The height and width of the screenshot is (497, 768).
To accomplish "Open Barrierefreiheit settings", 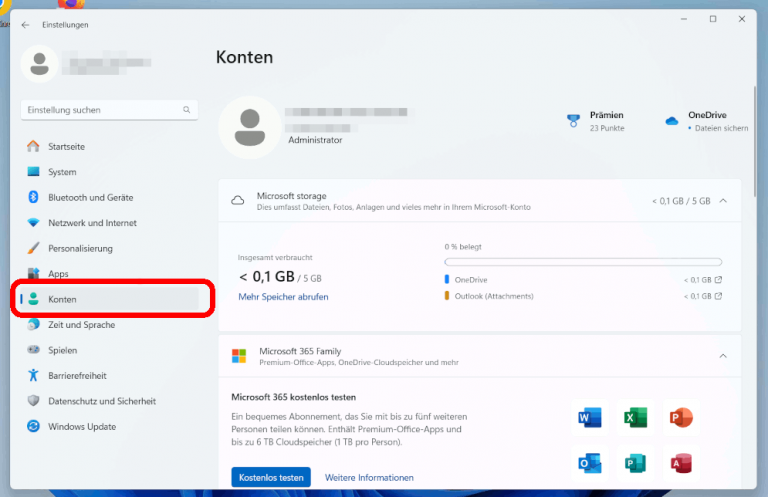I will (x=109, y=376).
